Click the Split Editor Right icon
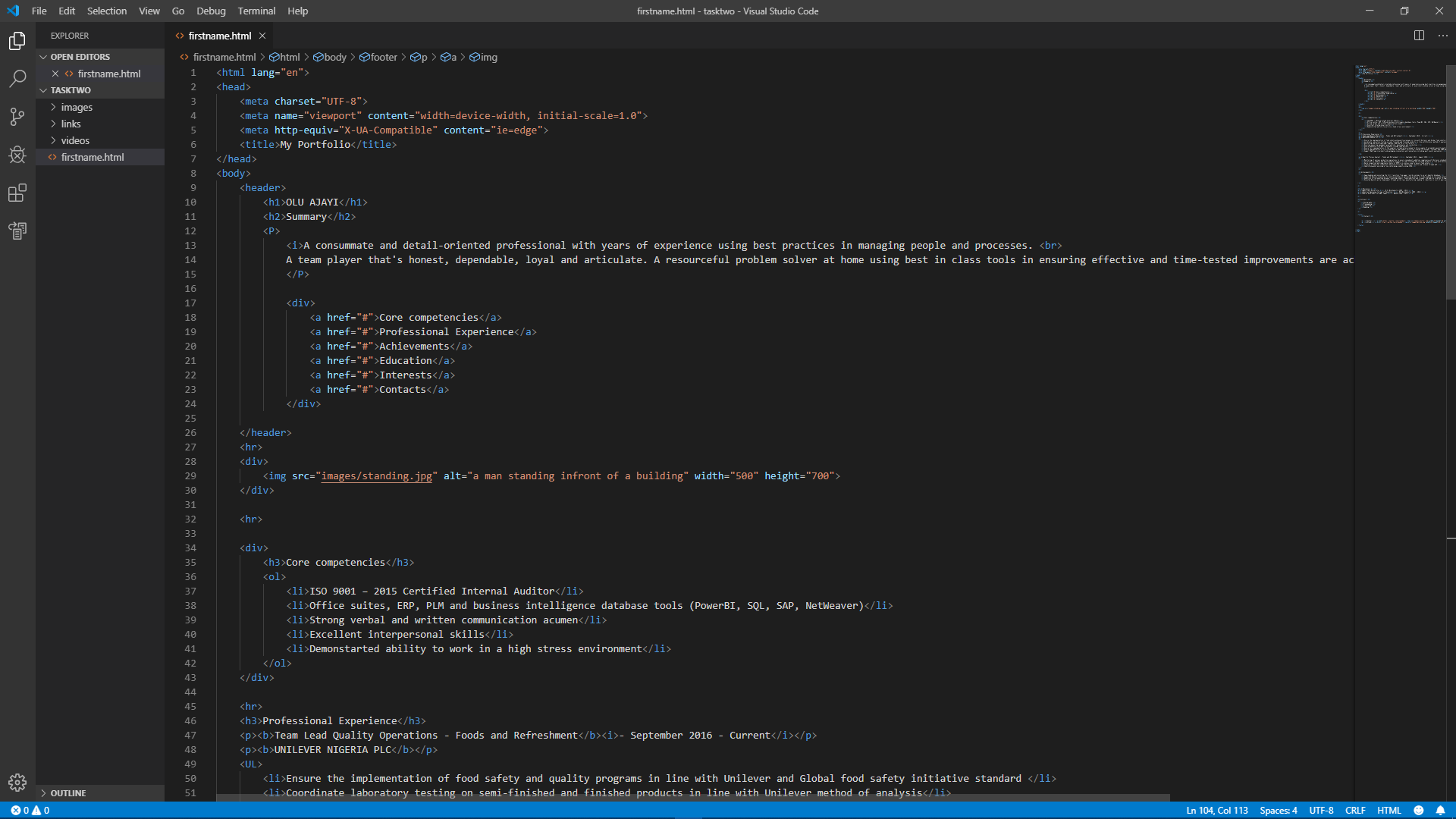 pos(1419,36)
